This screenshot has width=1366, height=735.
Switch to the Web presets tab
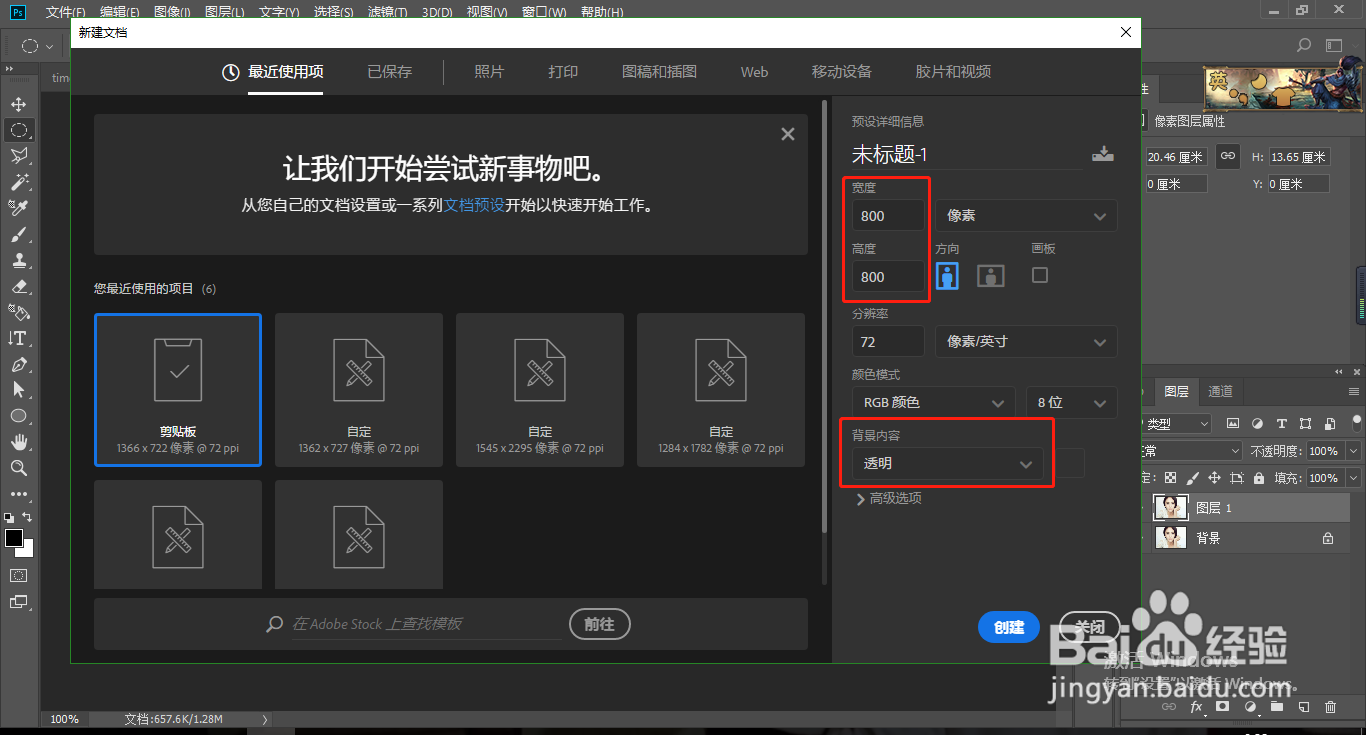(x=754, y=72)
